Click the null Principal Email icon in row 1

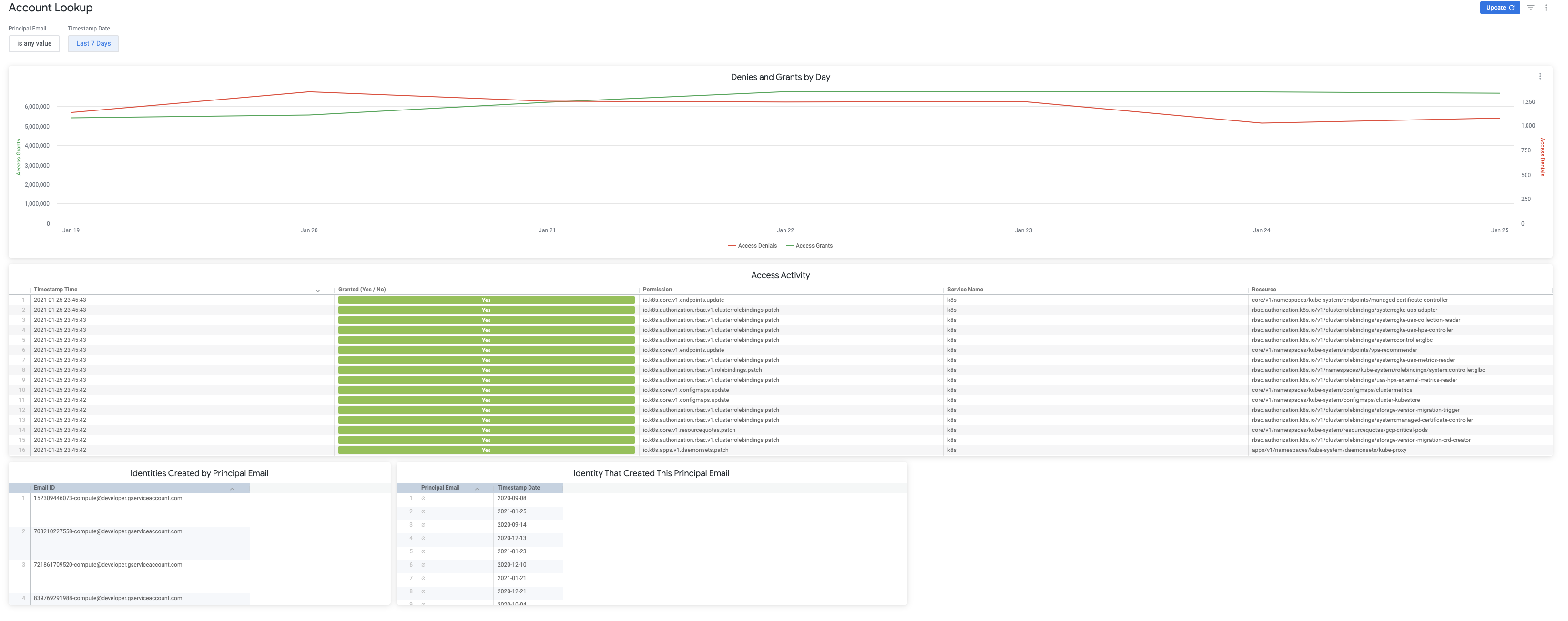pyautogui.click(x=423, y=498)
